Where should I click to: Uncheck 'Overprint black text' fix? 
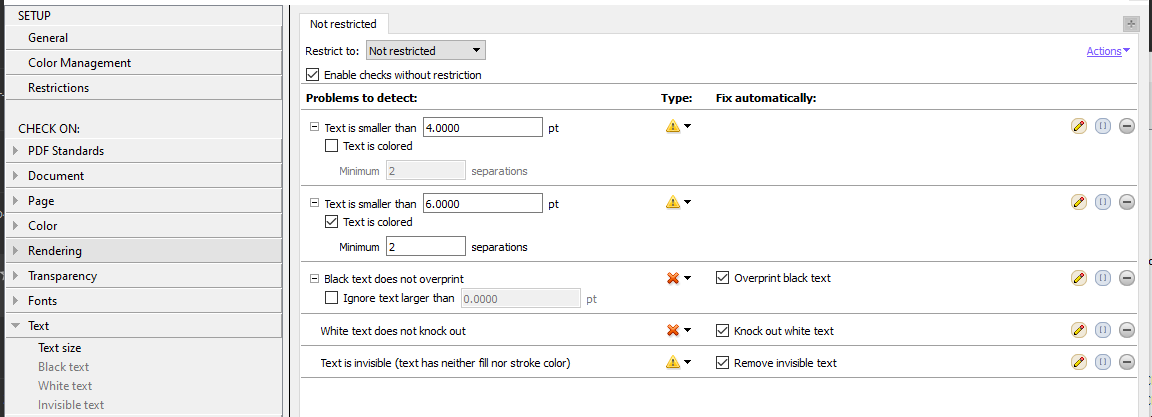point(723,278)
